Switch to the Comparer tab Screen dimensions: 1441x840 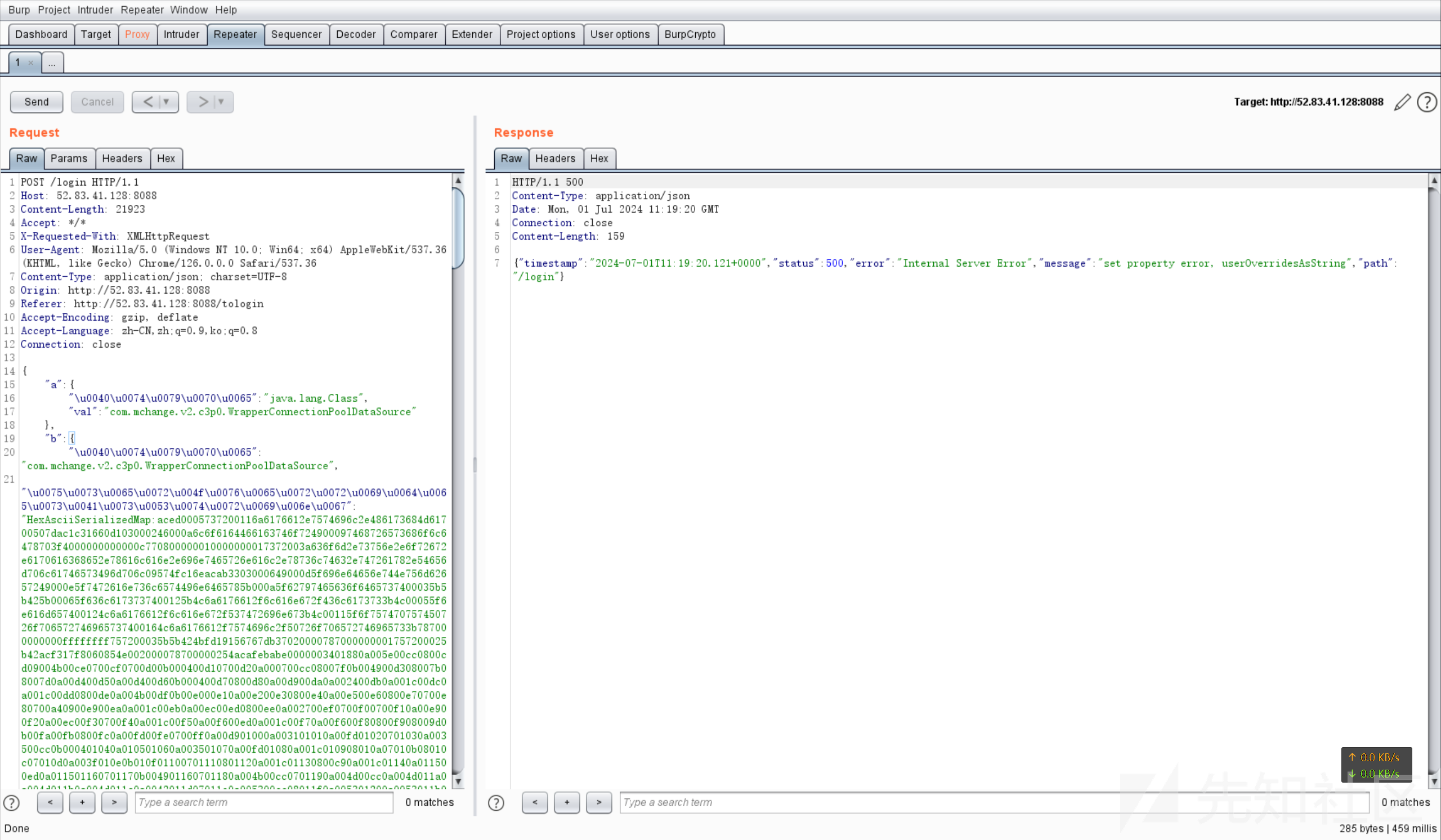click(x=413, y=34)
